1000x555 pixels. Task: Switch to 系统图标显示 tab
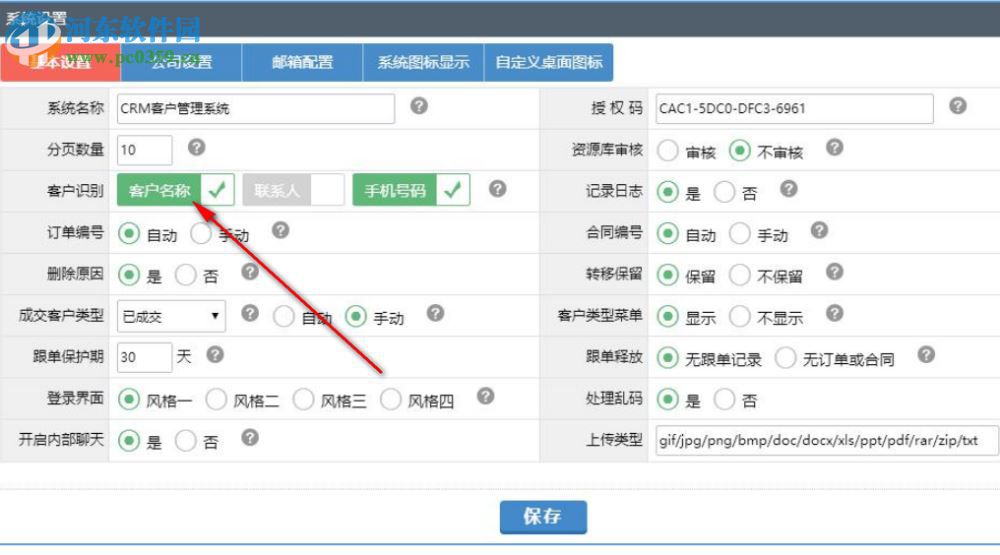tap(423, 63)
